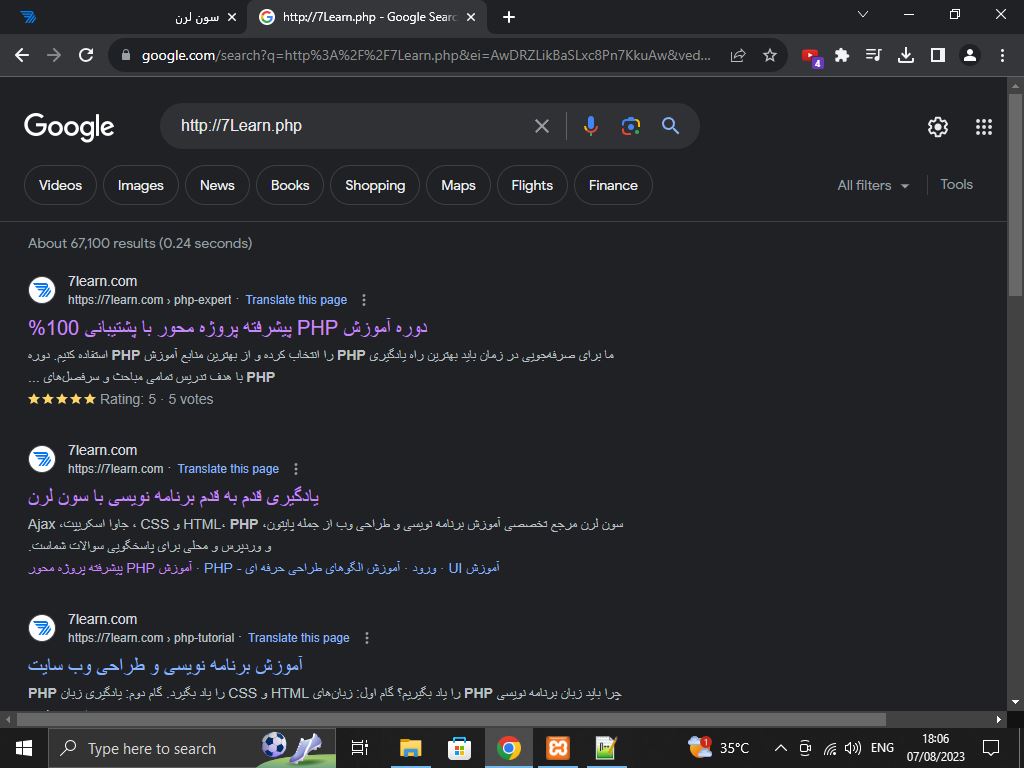Go back with the browser back arrow

[x=22, y=56]
